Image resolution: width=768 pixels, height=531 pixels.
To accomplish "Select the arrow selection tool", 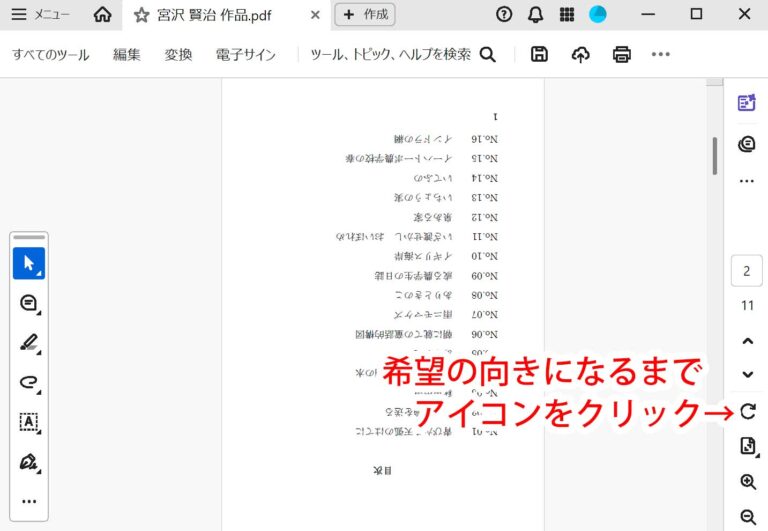I will tap(29, 264).
